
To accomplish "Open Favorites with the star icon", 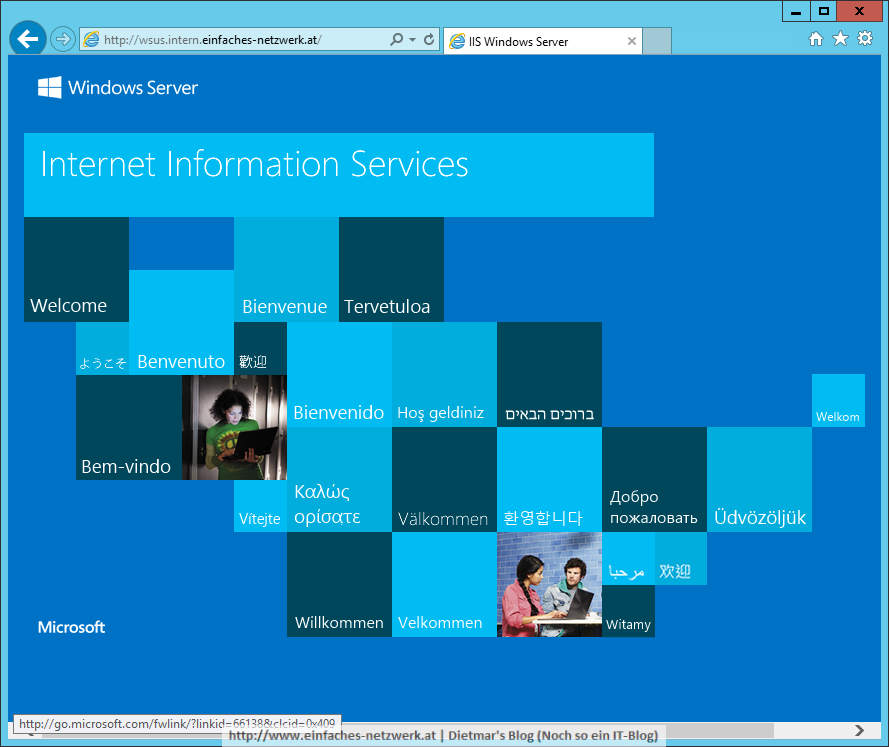I will click(x=840, y=39).
